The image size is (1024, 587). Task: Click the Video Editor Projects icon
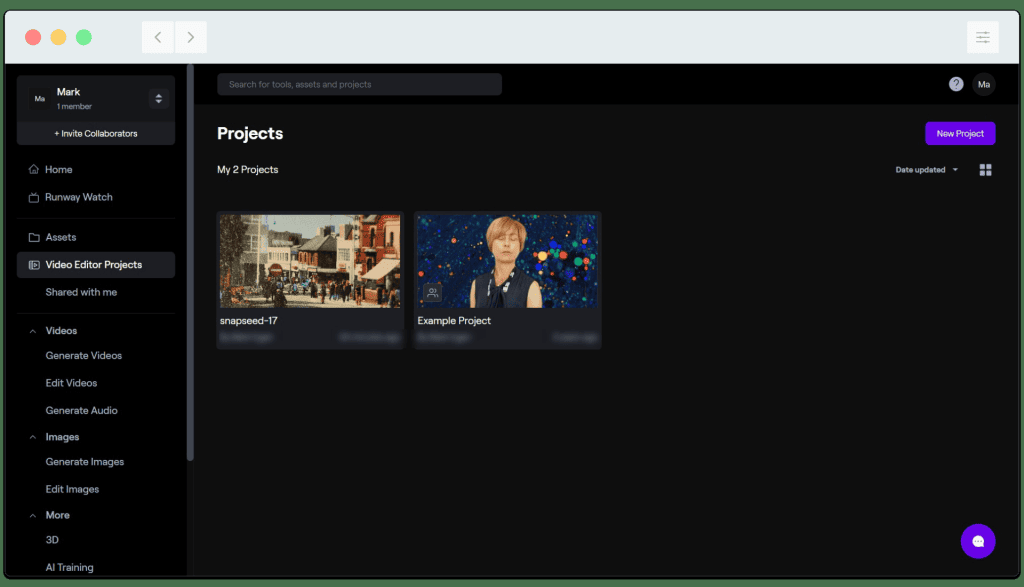pos(34,265)
